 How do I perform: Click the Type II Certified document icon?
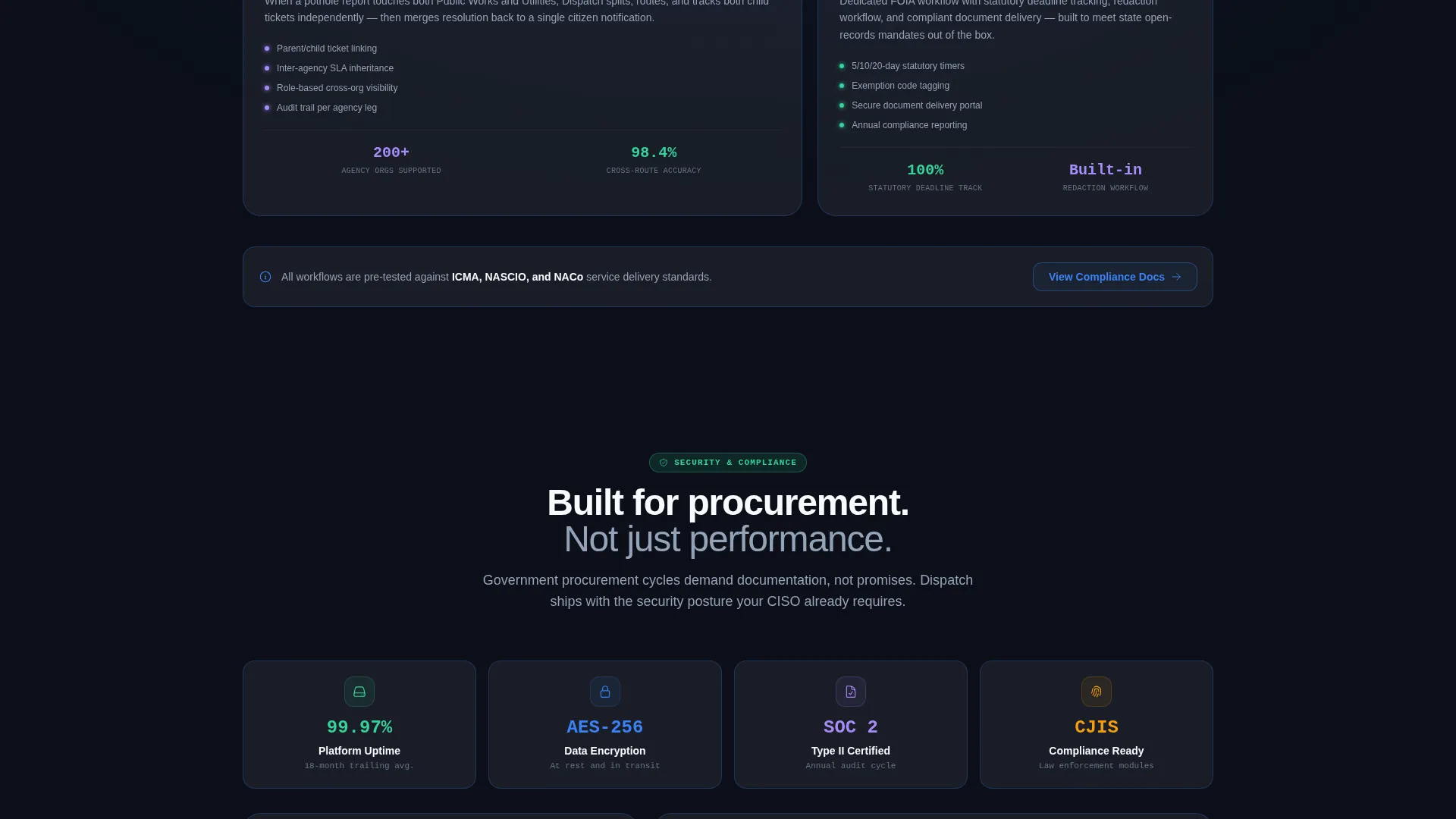[x=851, y=692]
